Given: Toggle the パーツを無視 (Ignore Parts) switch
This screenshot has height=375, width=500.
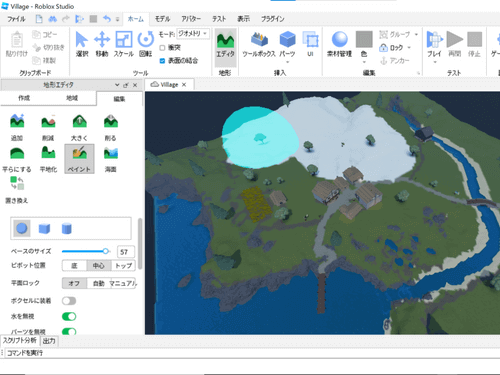Looking at the screenshot, I should coord(69,331).
